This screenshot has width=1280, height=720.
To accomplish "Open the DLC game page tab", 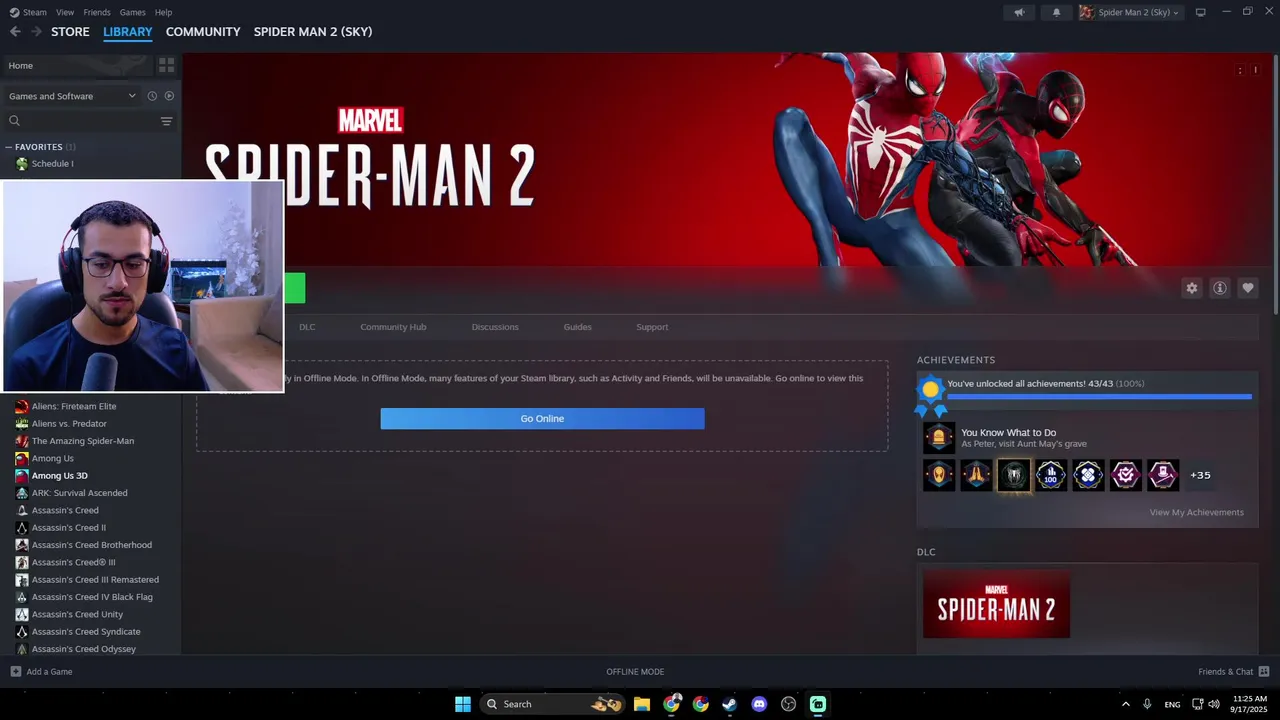I will (307, 327).
